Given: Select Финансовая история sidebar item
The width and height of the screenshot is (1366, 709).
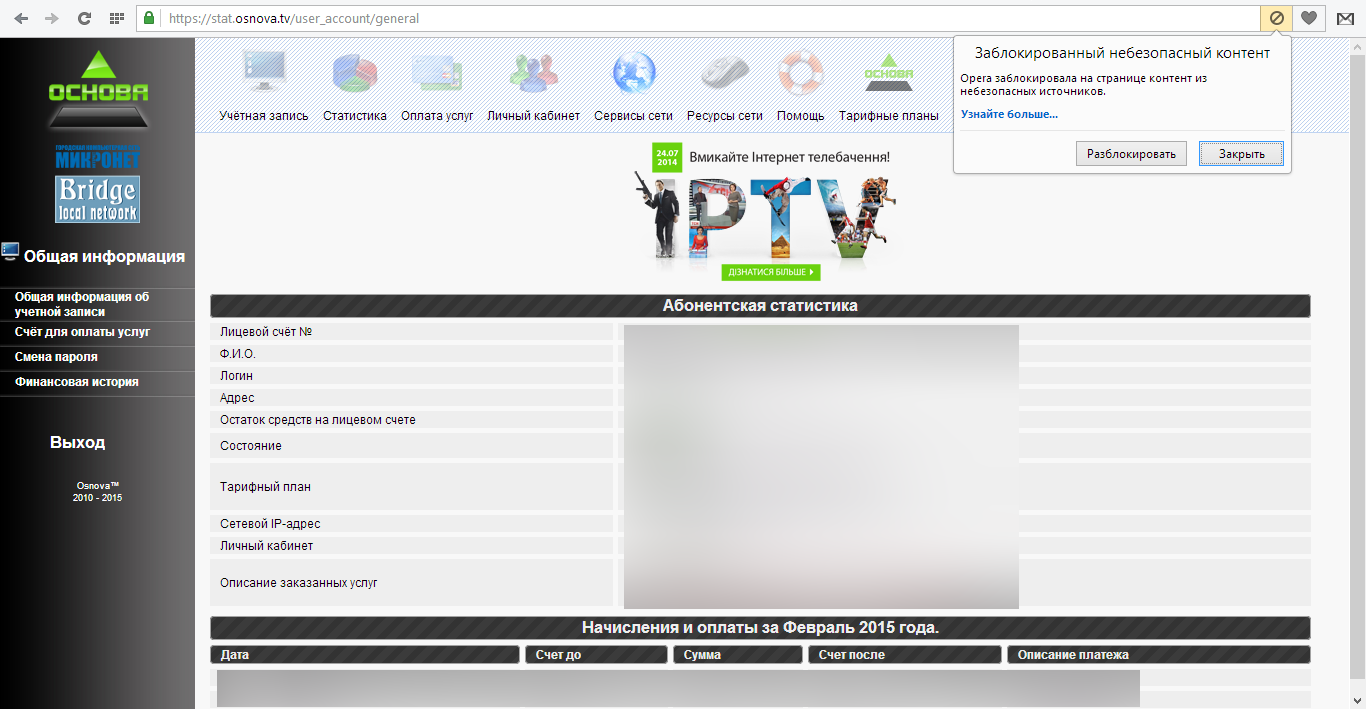Looking at the screenshot, I should [x=76, y=382].
